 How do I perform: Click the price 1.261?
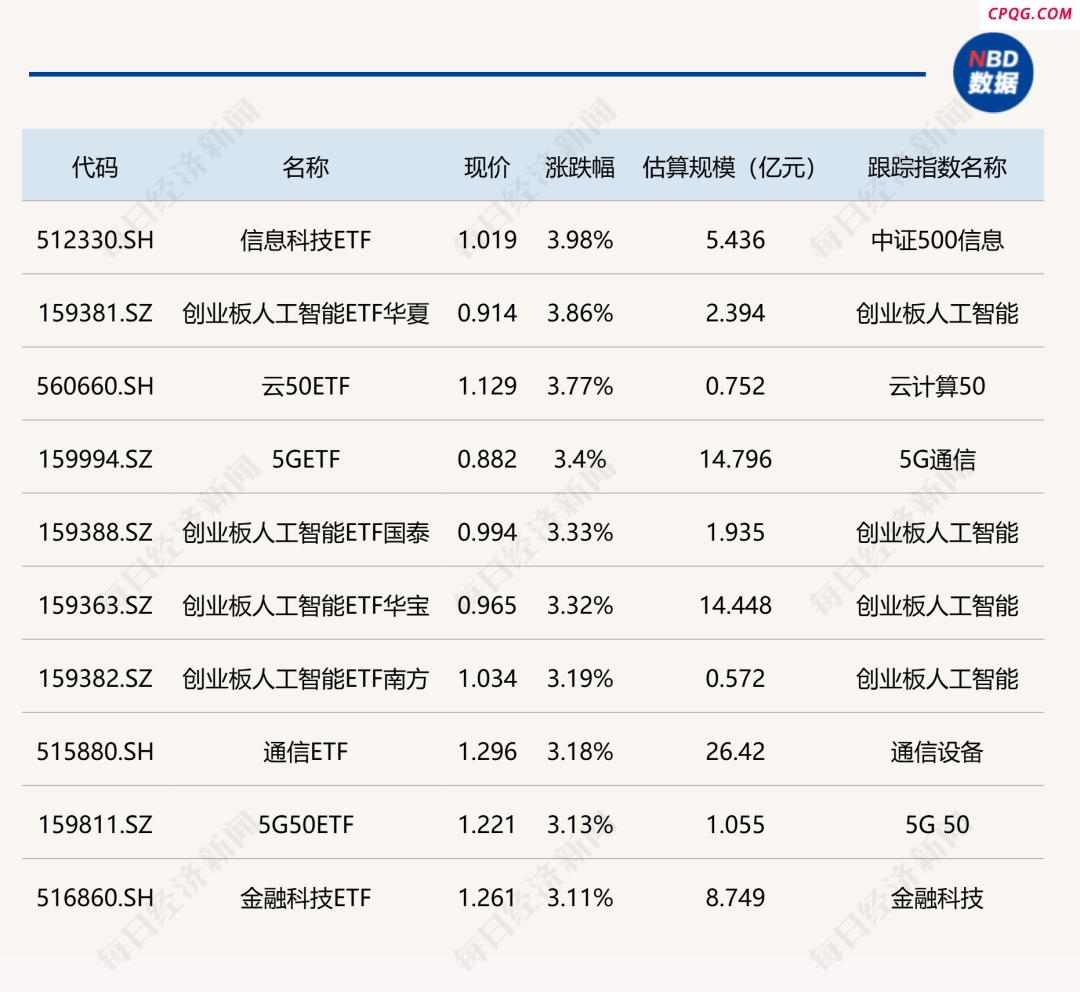487,898
